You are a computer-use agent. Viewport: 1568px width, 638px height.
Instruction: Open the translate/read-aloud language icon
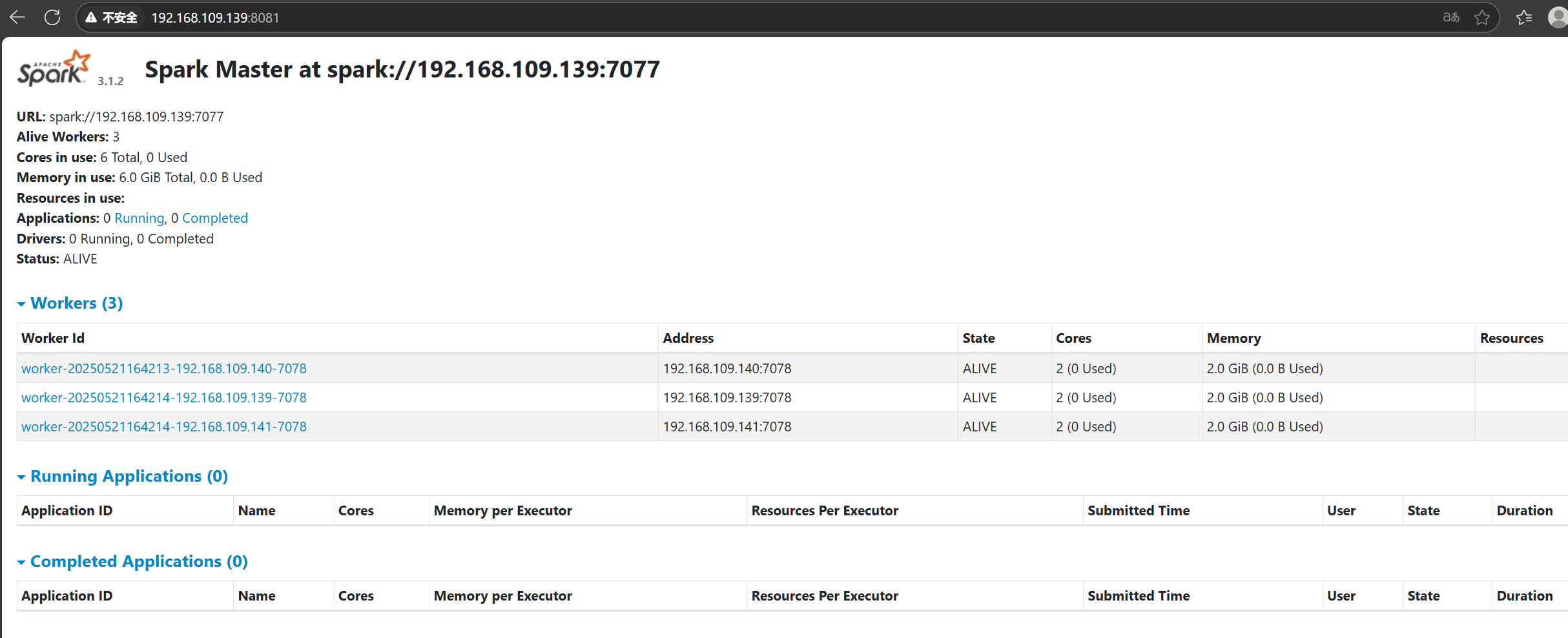(1450, 17)
